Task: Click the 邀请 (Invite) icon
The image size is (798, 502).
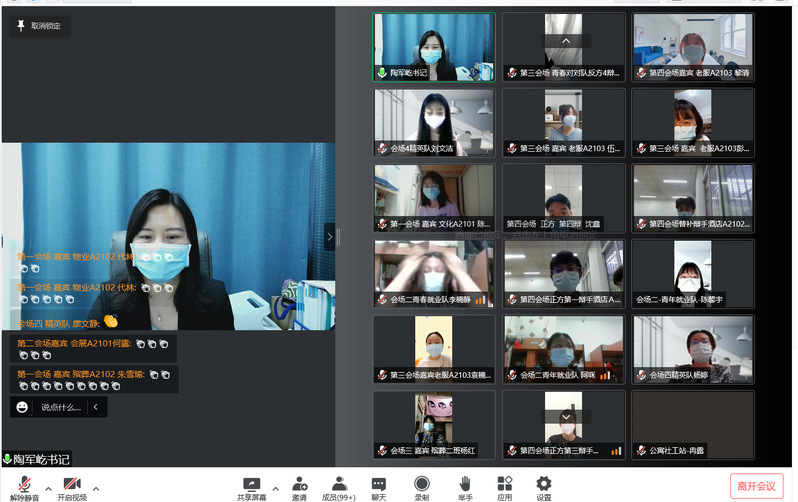Action: (x=299, y=485)
